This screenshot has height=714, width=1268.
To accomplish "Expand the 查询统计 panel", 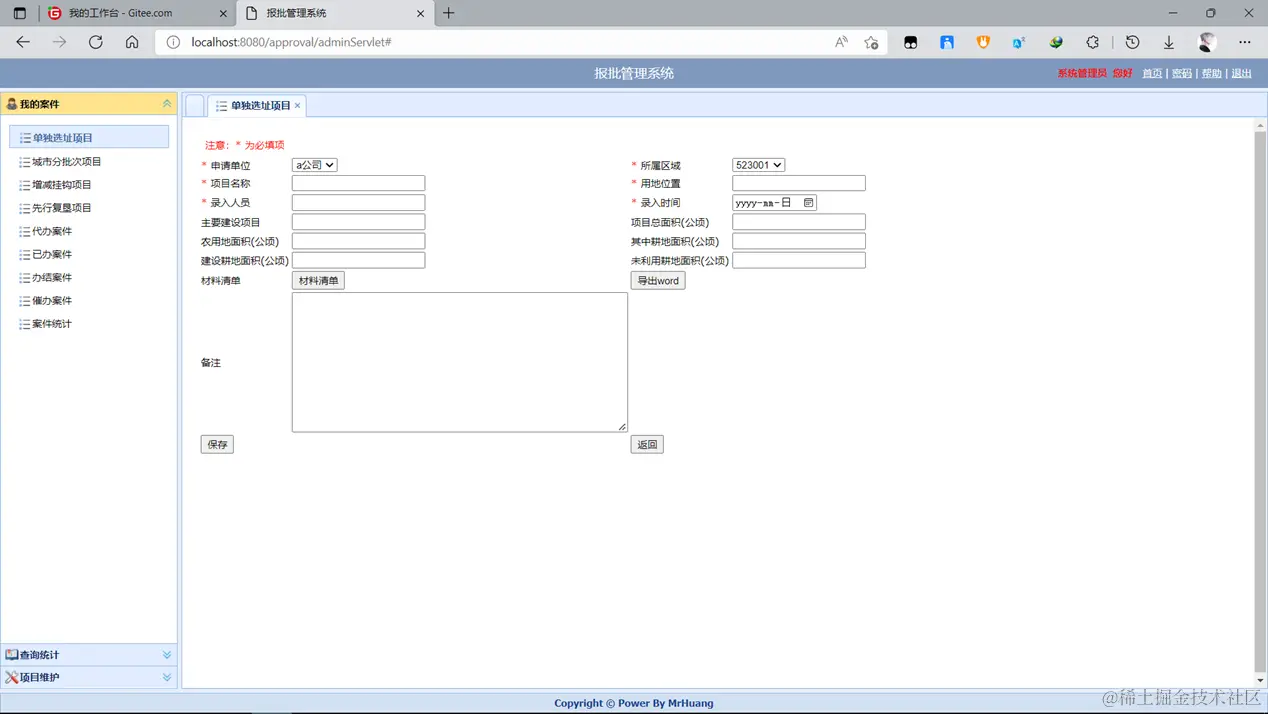I will pos(167,655).
